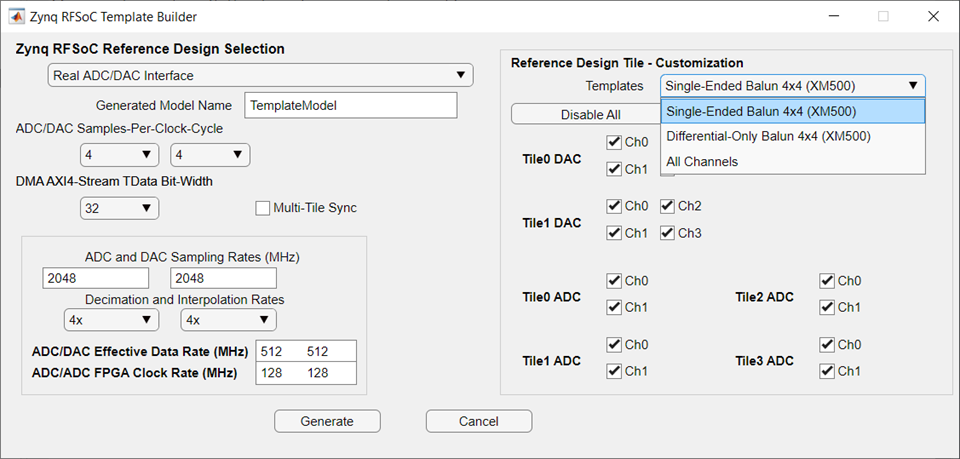The image size is (960, 459).
Task: Enable the Multi-Tile Sync checkbox
Action: coord(263,208)
